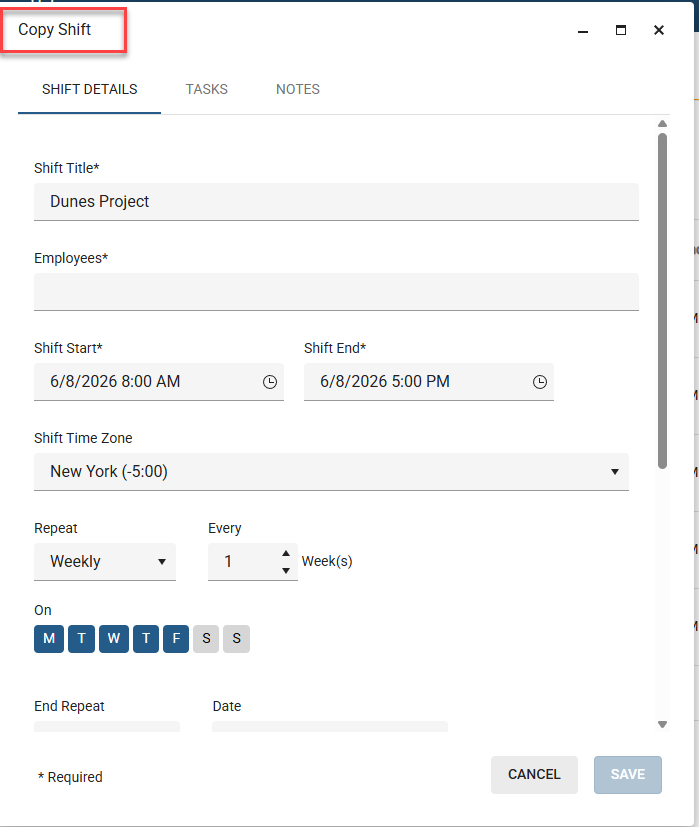
Task: Switch to the Shift Details tab
Action: pyautogui.click(x=90, y=89)
